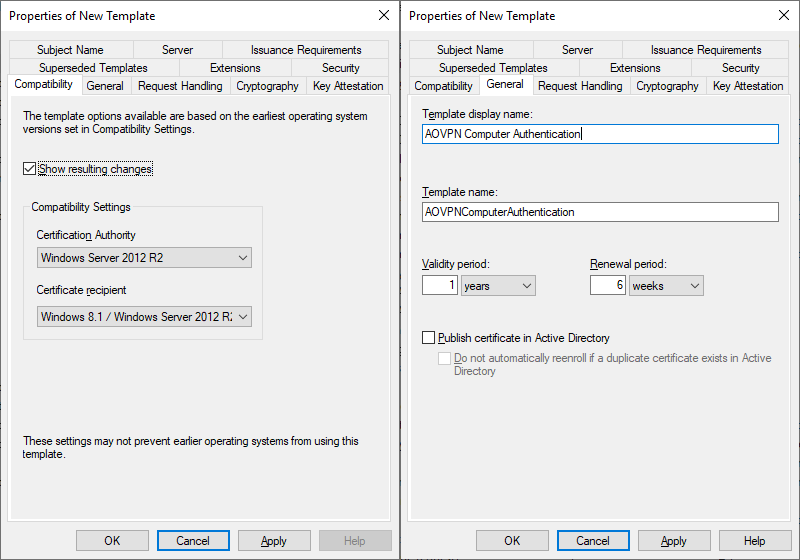Open Extensions tab in the right dialog
The height and width of the screenshot is (560, 800).
[x=635, y=68]
